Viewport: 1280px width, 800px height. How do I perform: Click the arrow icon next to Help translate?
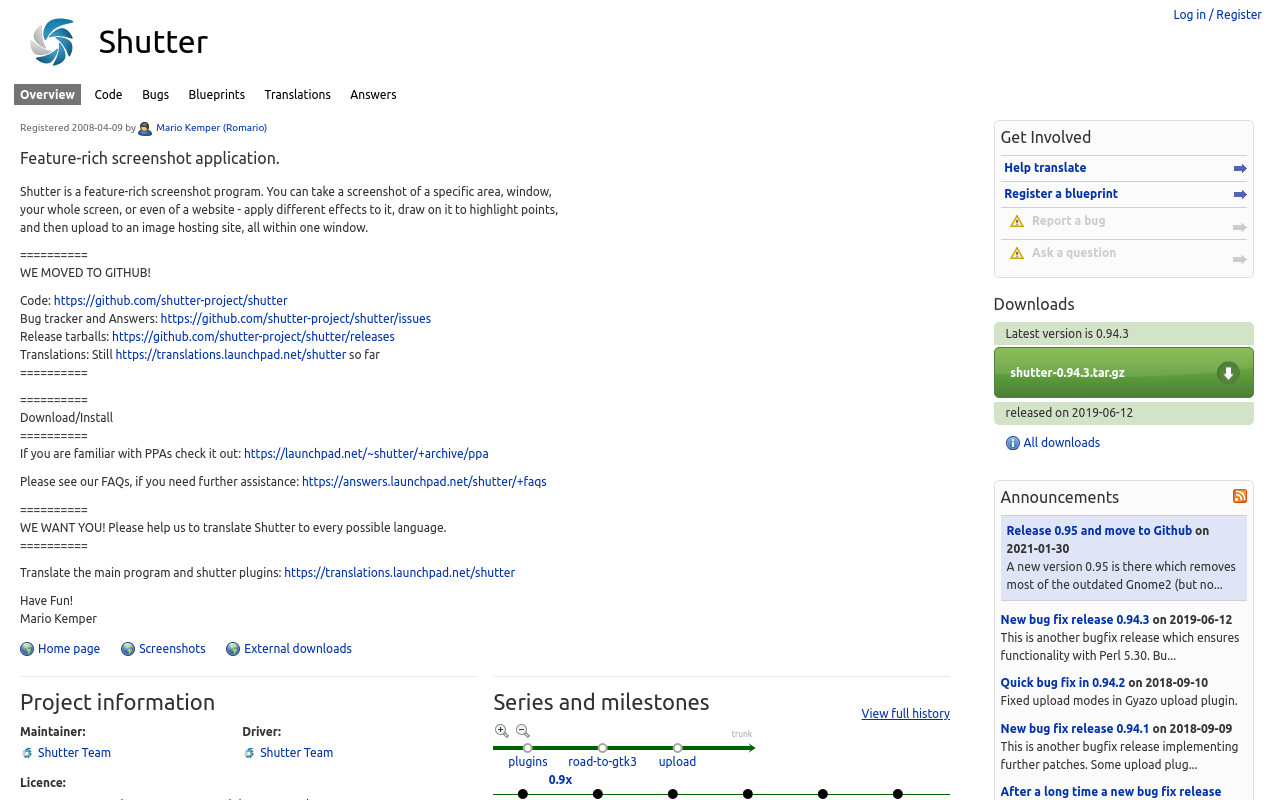(x=1240, y=169)
